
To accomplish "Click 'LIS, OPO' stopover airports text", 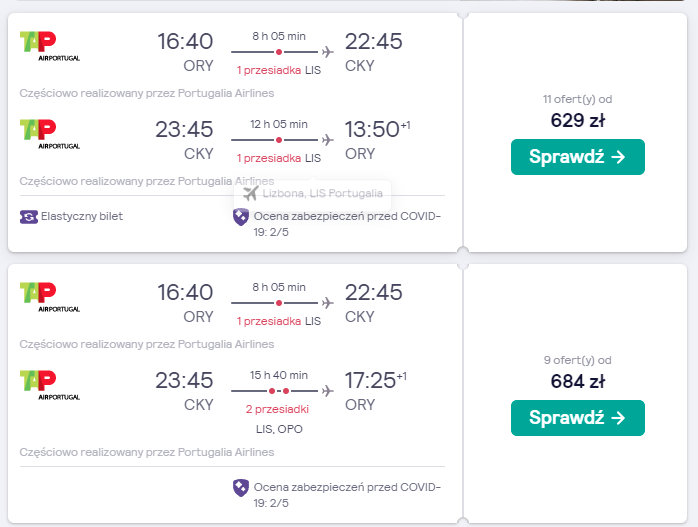I will tap(279, 429).
